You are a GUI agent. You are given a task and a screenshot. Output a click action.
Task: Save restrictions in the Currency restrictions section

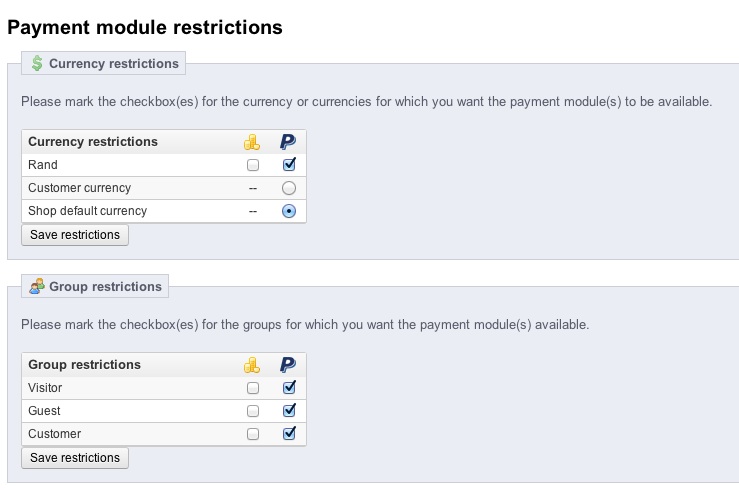coord(75,235)
